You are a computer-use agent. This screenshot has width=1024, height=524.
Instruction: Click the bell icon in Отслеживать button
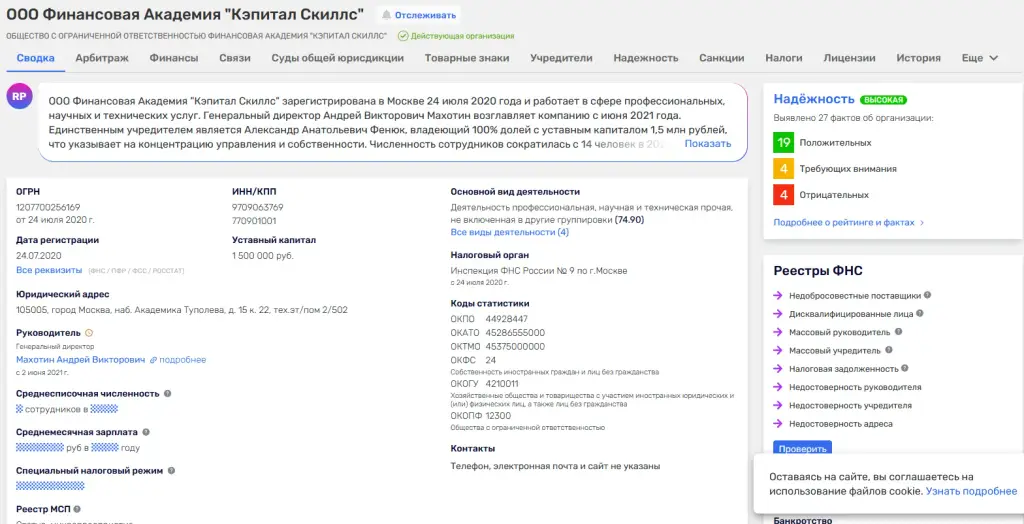(387, 15)
